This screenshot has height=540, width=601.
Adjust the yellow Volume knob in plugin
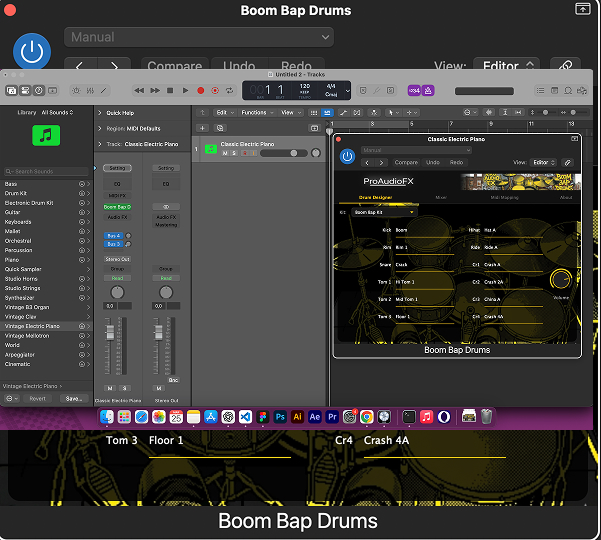pyautogui.click(x=561, y=280)
